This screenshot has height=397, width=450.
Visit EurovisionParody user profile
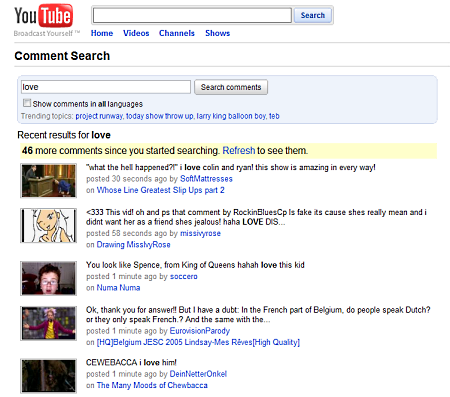tap(200, 331)
